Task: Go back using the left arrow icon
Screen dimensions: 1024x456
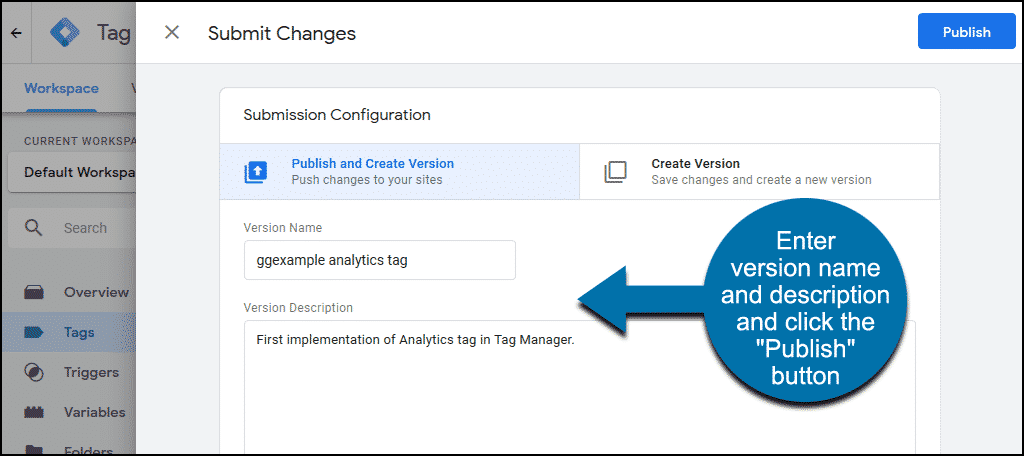Action: tap(17, 33)
